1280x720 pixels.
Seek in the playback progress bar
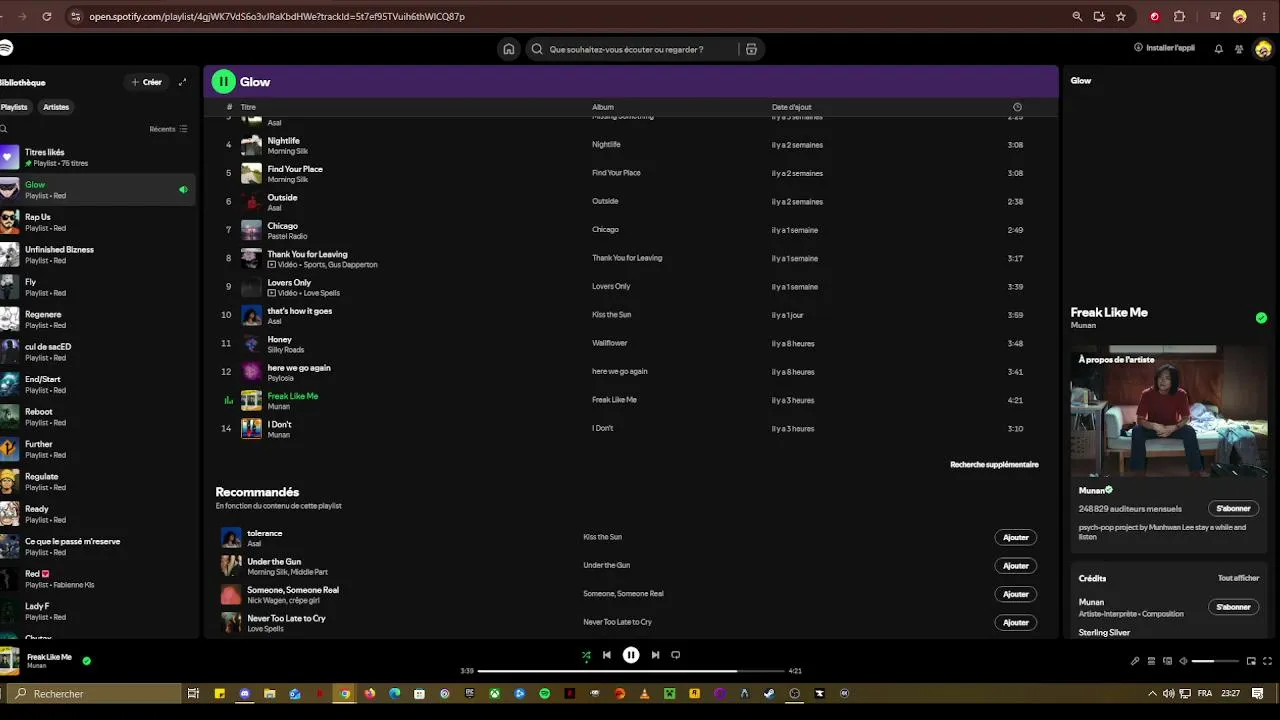[x=631, y=671]
